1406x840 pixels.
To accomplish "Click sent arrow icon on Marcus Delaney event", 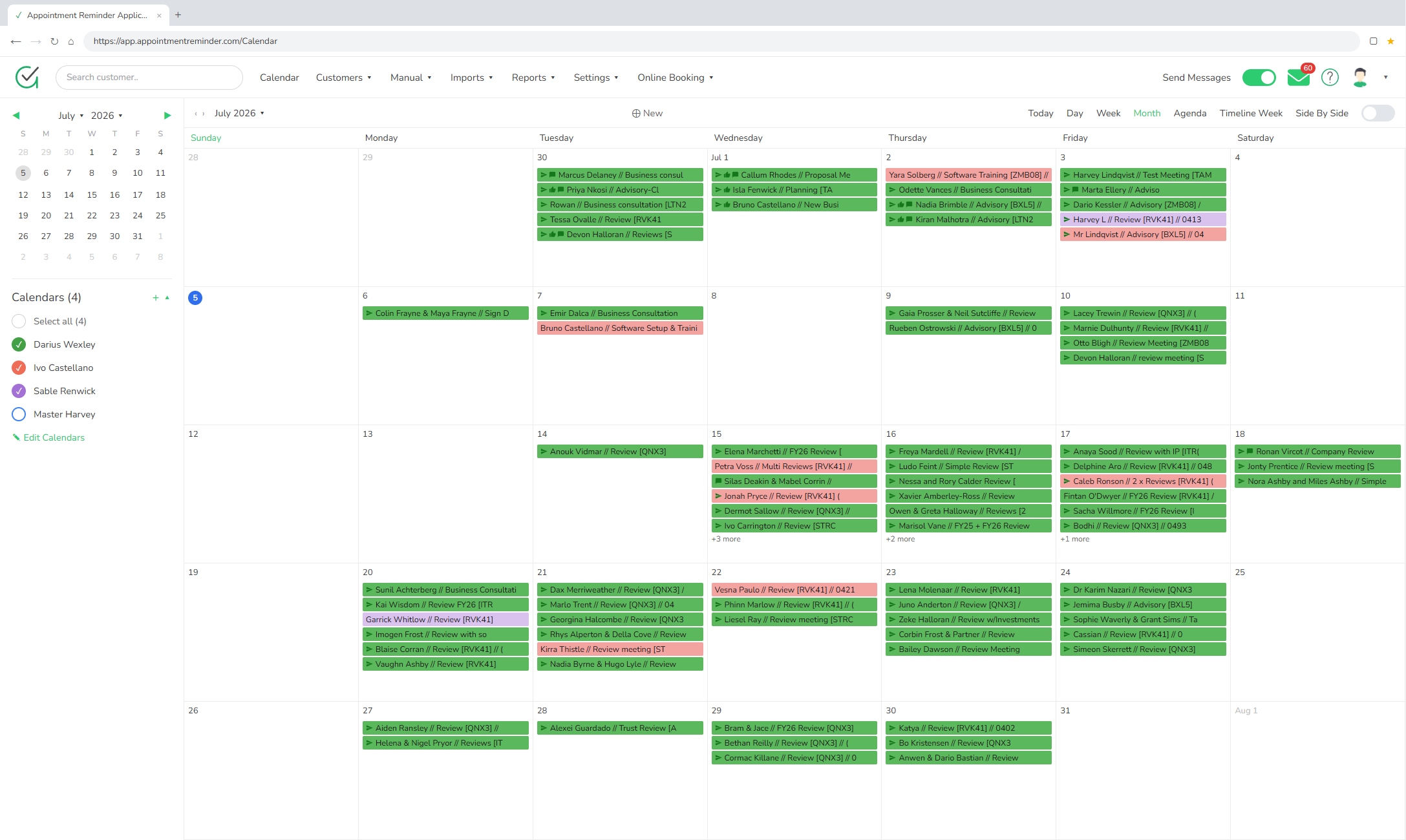I will pyautogui.click(x=544, y=175).
